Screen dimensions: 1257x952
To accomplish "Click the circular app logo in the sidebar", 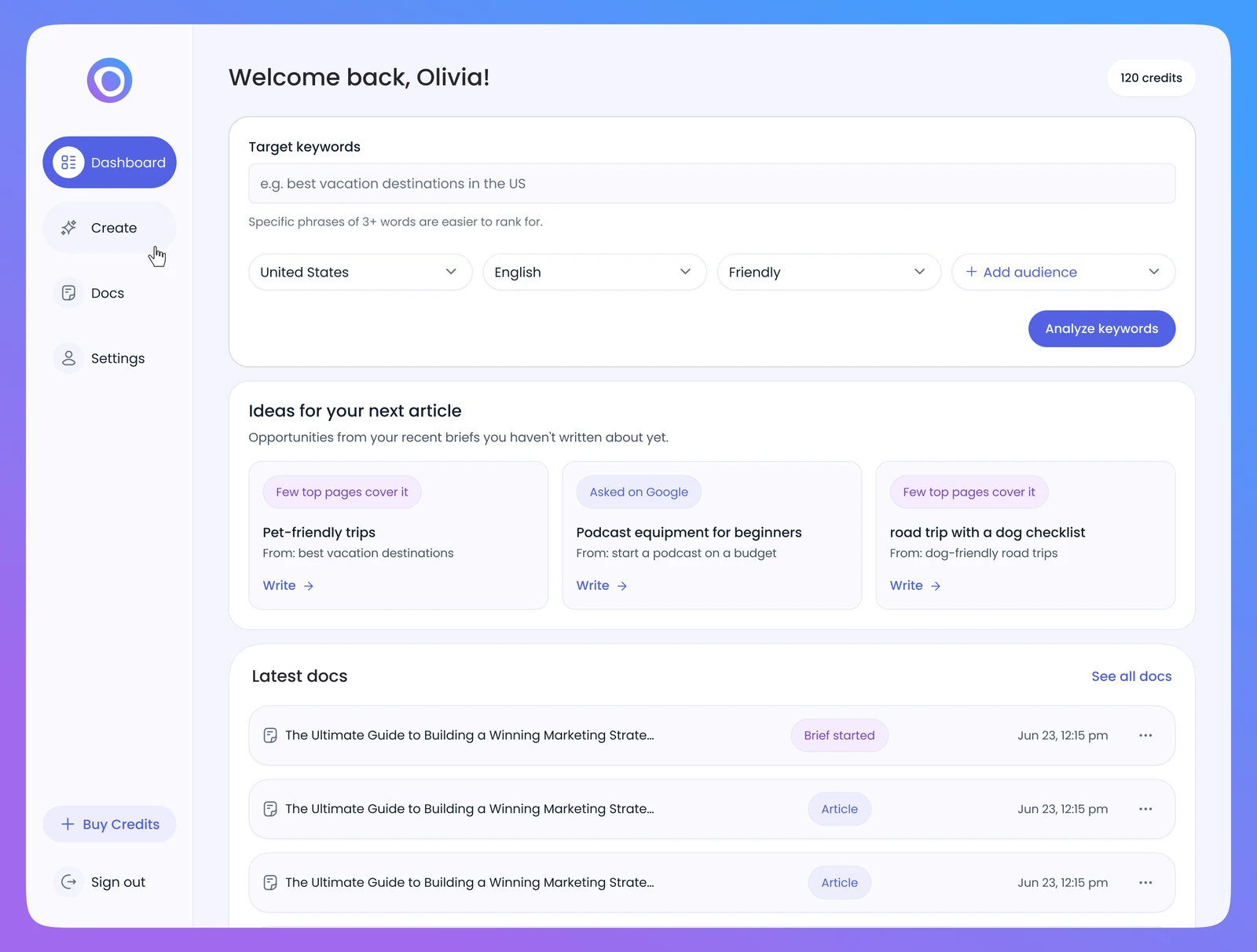I will coord(109,80).
